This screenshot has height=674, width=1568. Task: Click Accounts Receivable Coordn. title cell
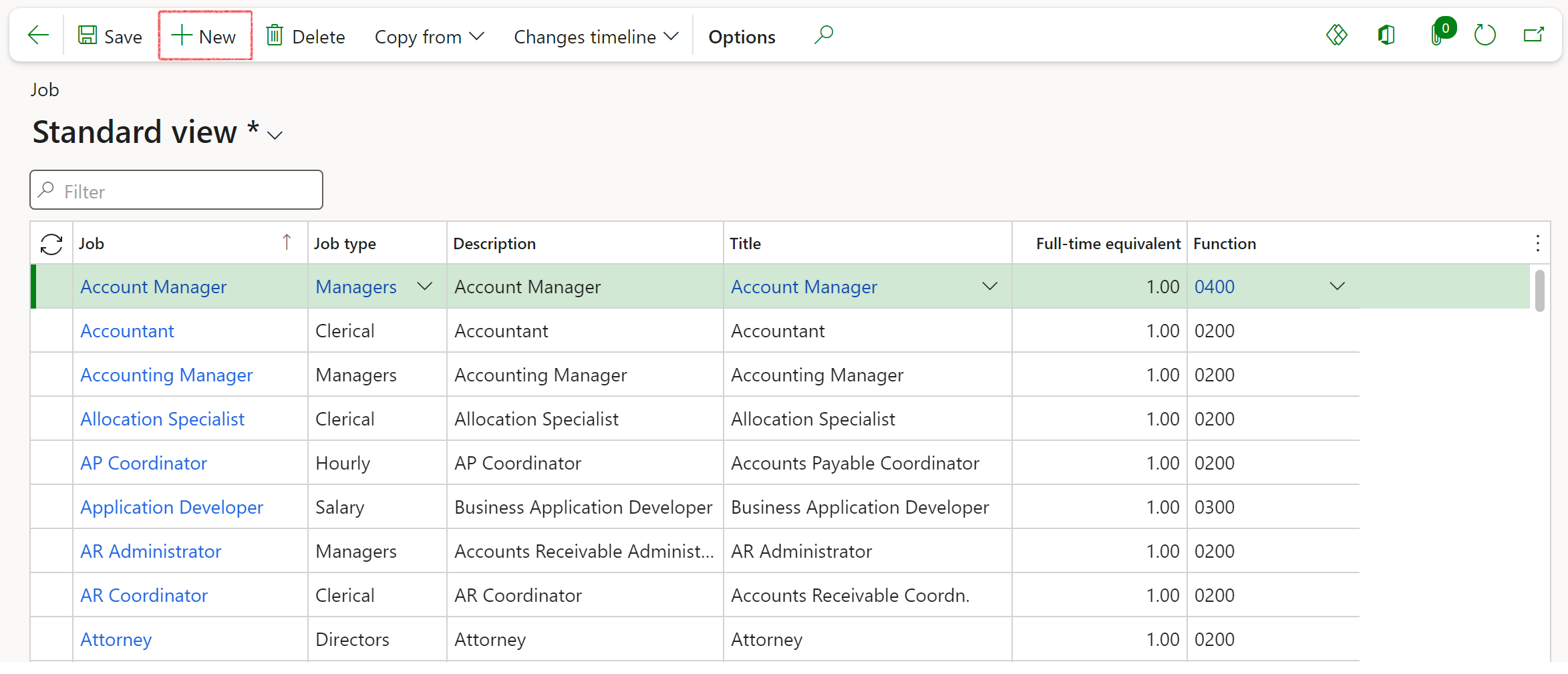click(x=867, y=595)
